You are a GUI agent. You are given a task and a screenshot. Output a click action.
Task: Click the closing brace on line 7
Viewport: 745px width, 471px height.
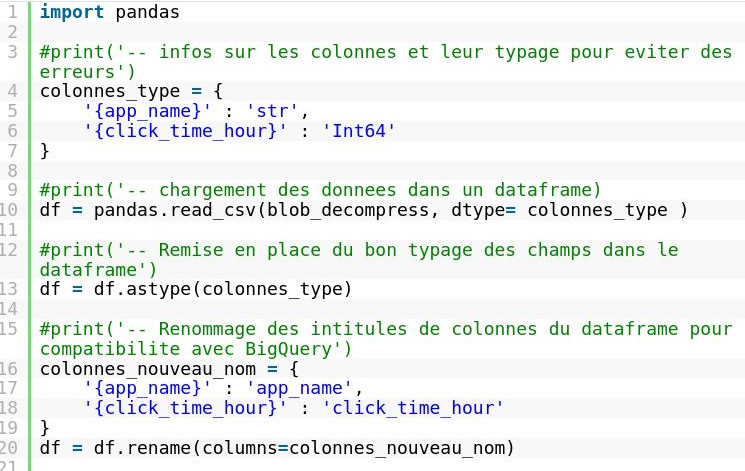(x=45, y=150)
